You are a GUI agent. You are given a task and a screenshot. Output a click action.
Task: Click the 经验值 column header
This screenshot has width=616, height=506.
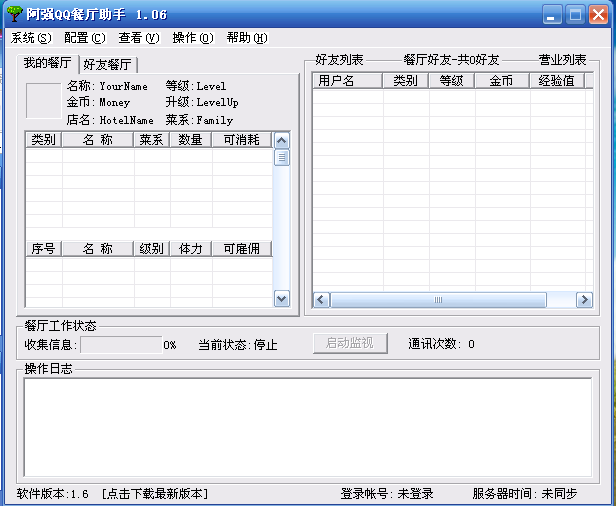pos(557,81)
